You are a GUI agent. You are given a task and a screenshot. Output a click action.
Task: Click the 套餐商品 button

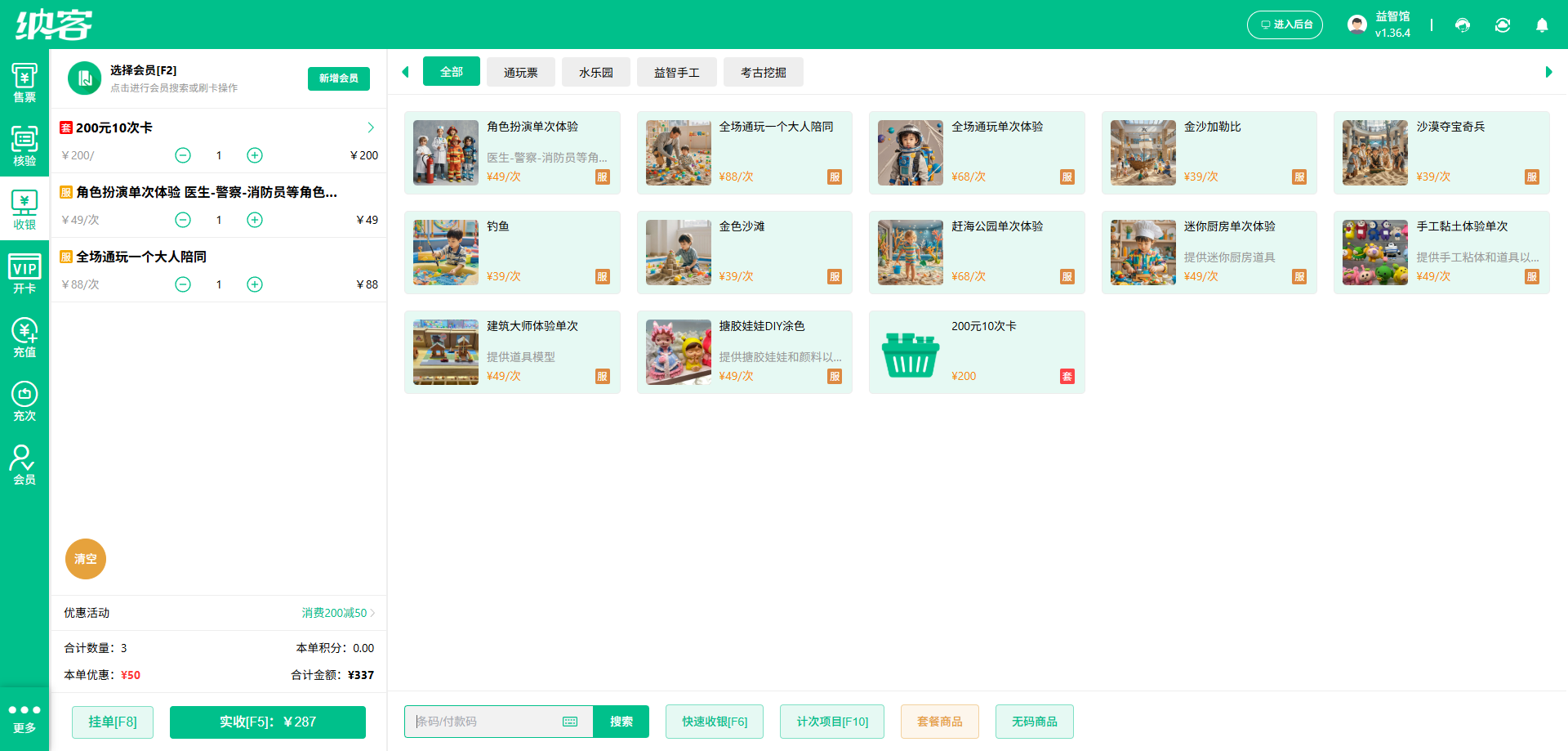tap(940, 722)
